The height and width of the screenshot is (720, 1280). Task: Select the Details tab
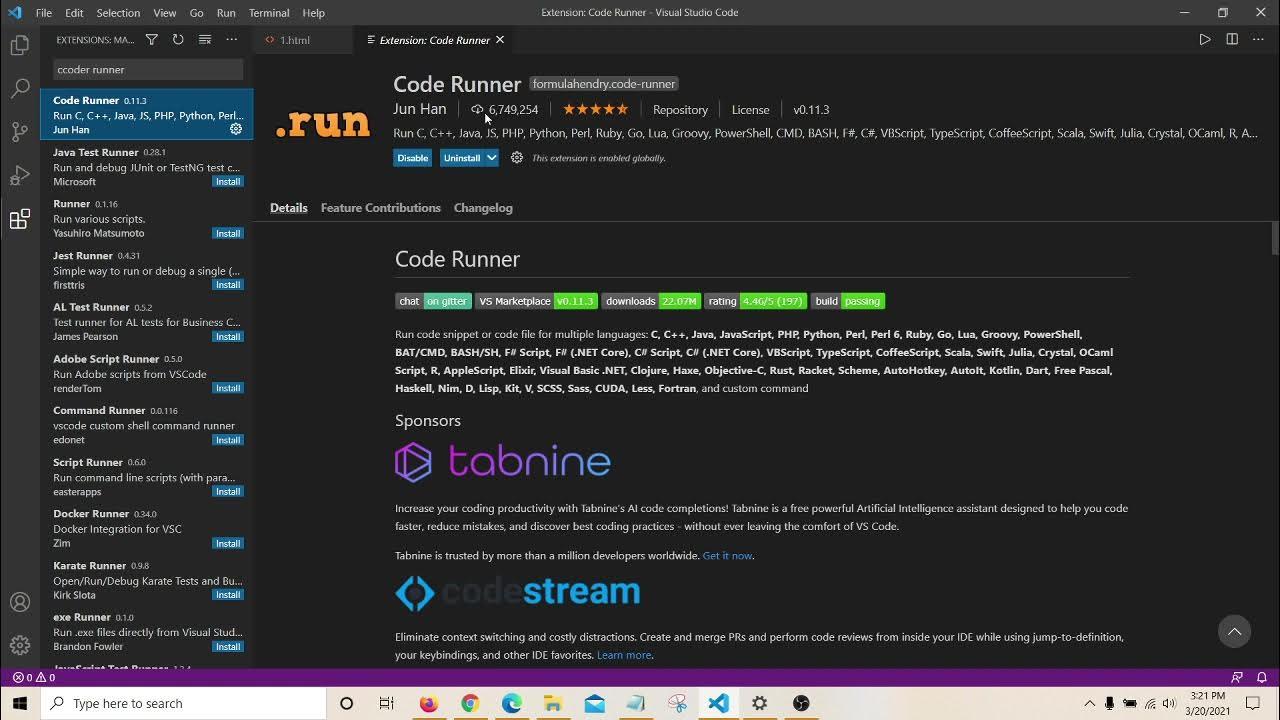pyautogui.click(x=289, y=208)
